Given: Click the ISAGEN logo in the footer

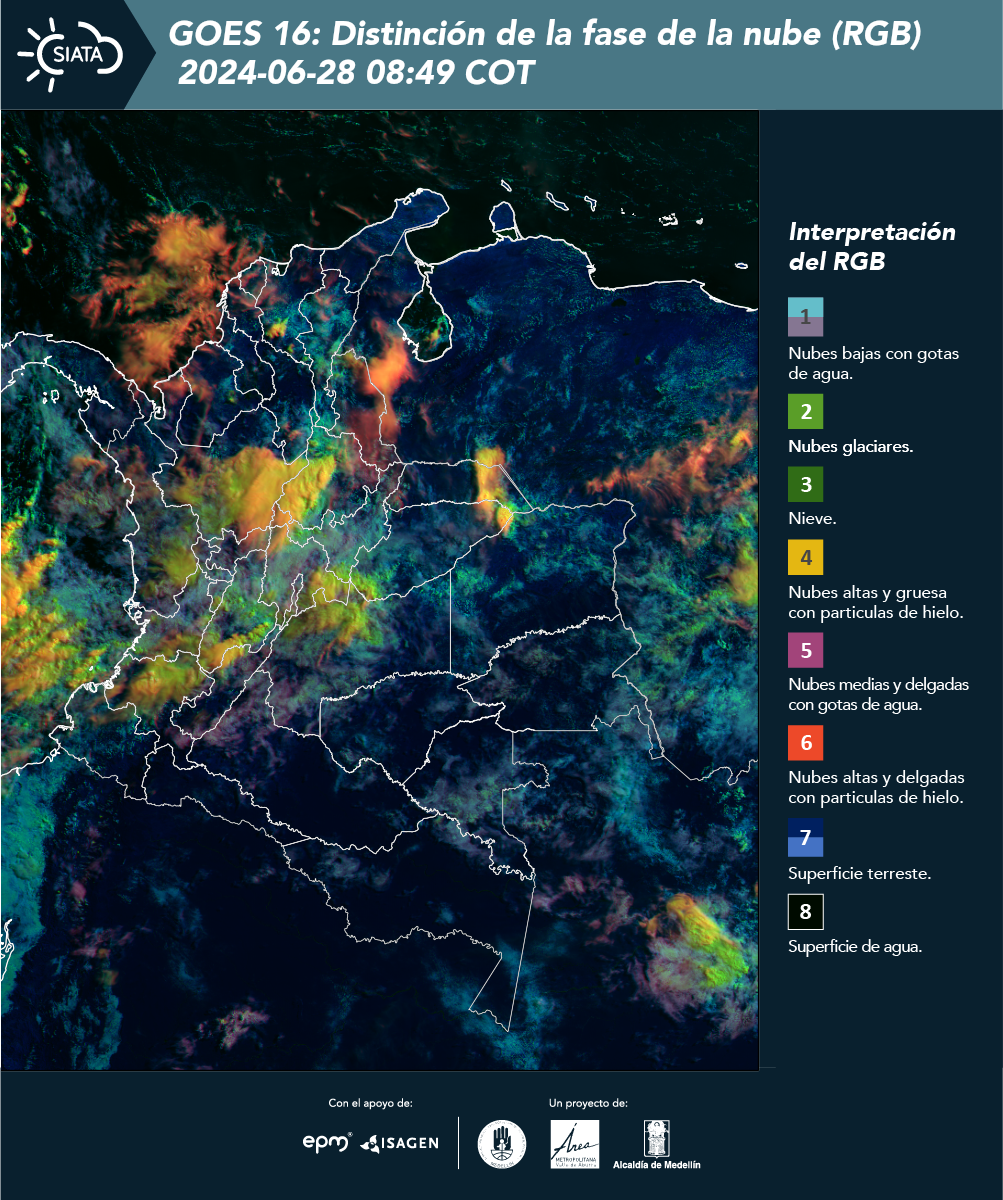Looking at the screenshot, I should coord(399,1143).
